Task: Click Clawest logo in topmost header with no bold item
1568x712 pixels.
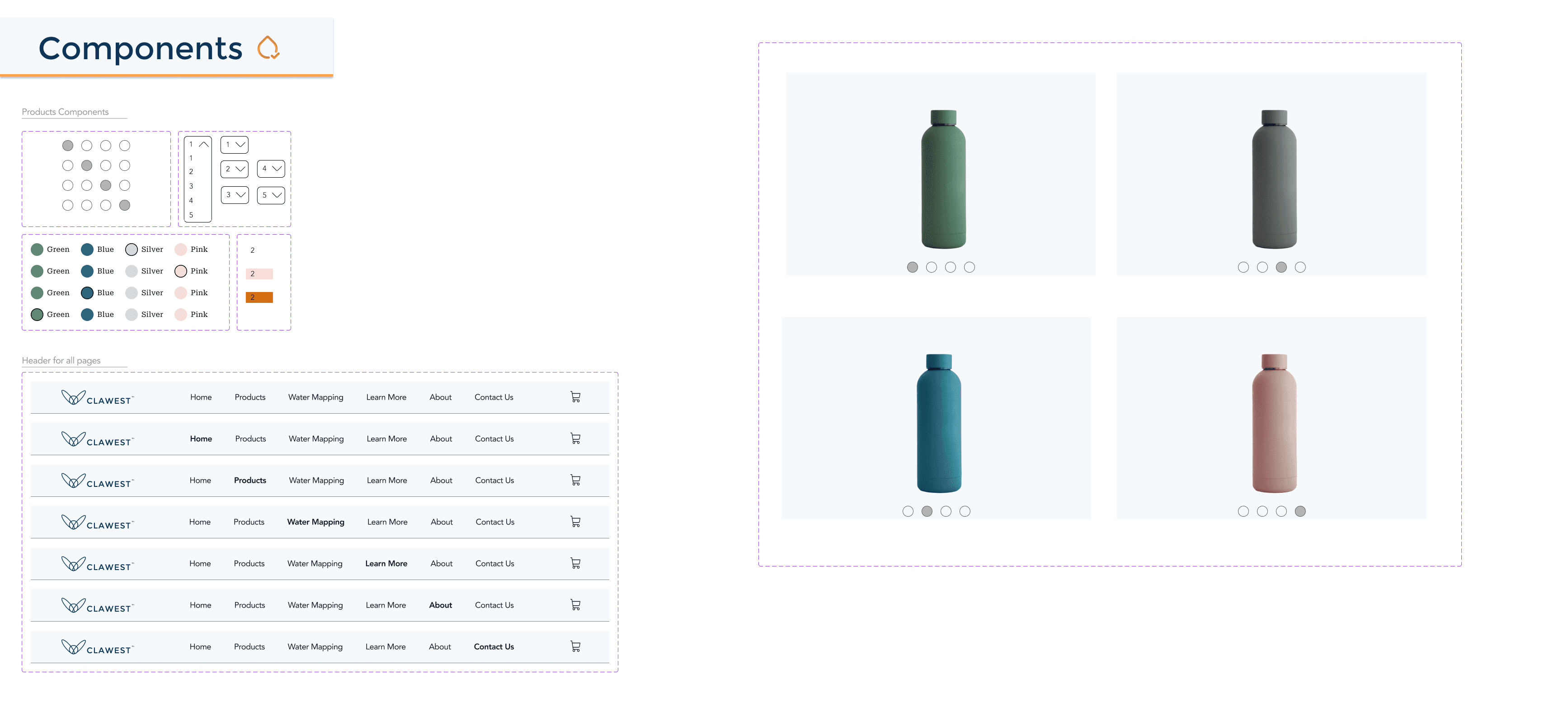Action: tap(97, 398)
